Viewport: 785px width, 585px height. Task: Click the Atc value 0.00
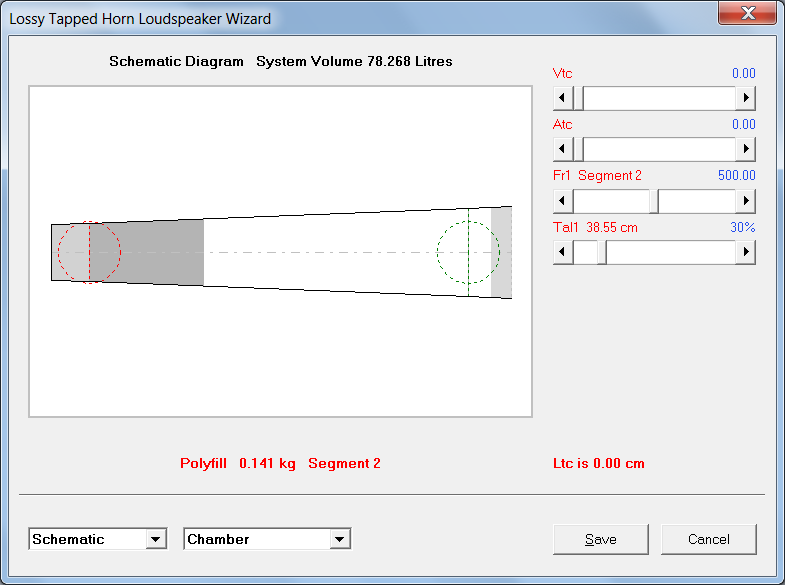[x=743, y=125]
